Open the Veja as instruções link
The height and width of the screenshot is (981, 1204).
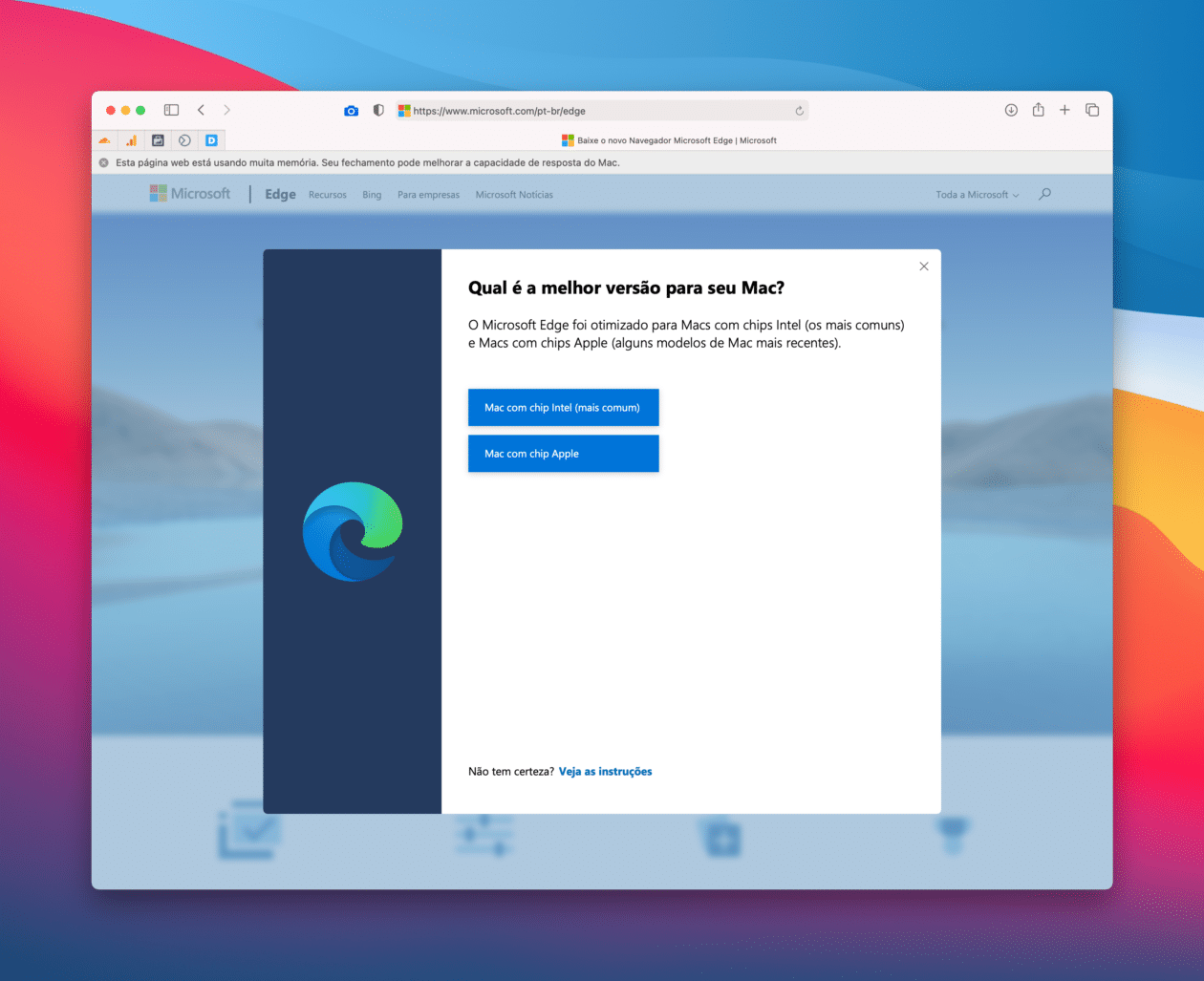pos(605,771)
